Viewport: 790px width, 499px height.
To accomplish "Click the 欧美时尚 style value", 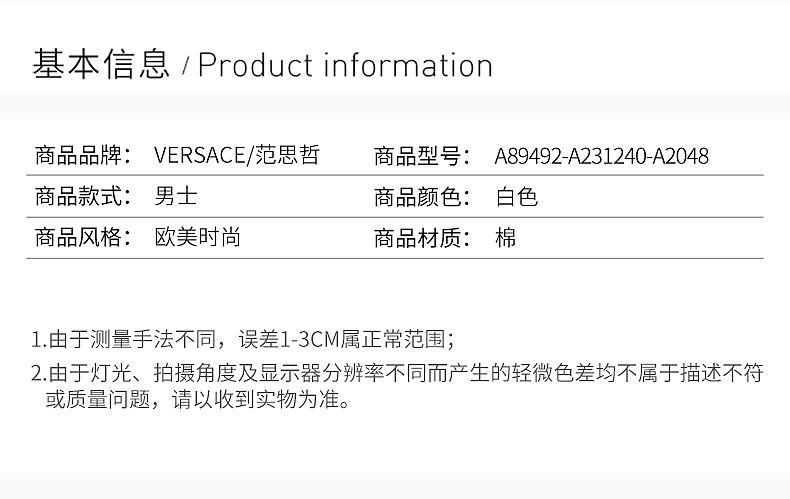I will [x=197, y=238].
